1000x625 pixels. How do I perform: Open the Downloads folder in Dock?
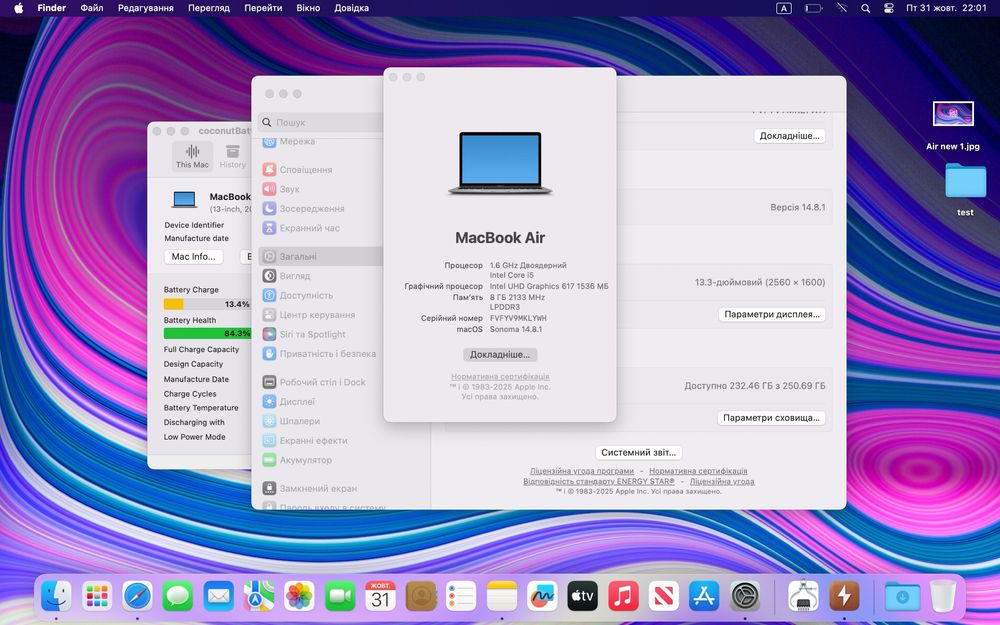coord(902,596)
